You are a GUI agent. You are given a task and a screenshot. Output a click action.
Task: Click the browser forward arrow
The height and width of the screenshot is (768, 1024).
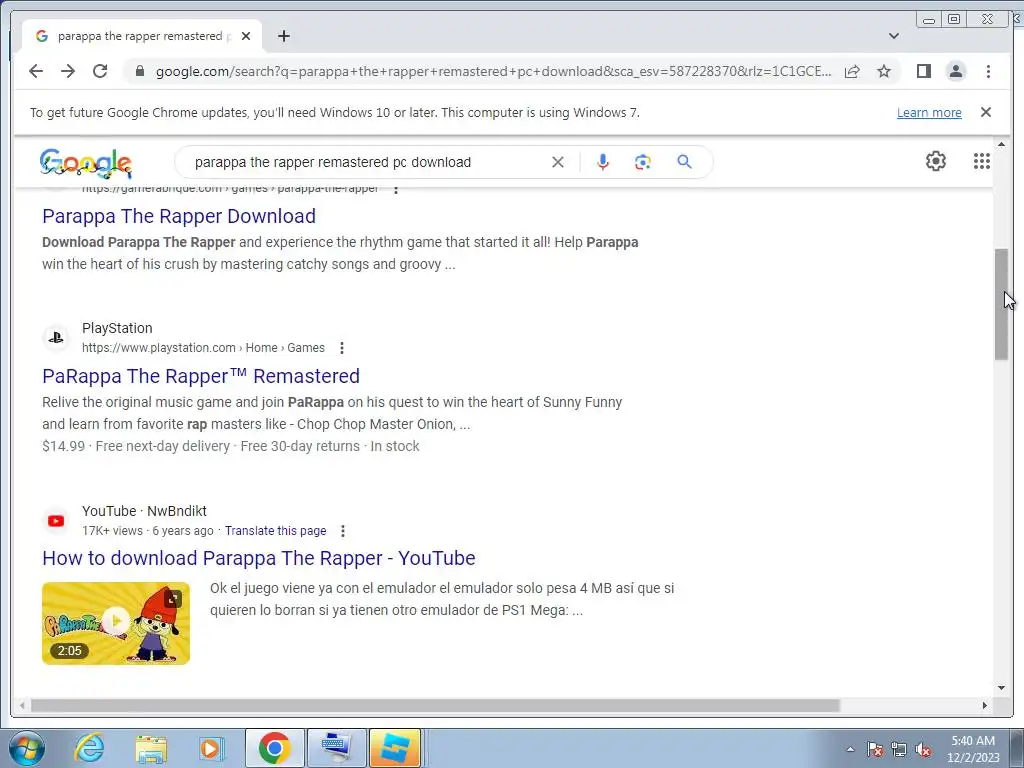68,71
